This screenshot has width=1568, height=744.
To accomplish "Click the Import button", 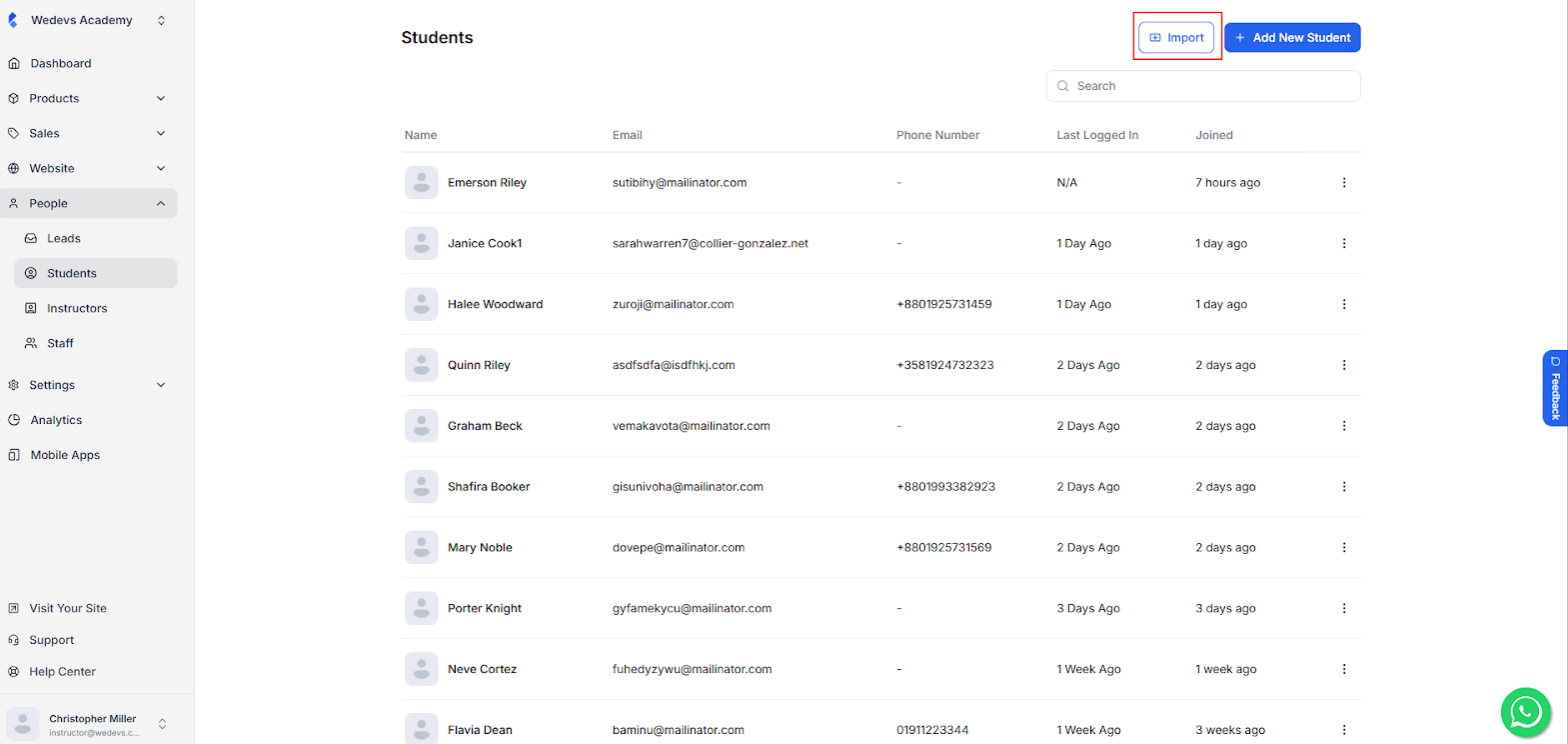I will 1176,37.
